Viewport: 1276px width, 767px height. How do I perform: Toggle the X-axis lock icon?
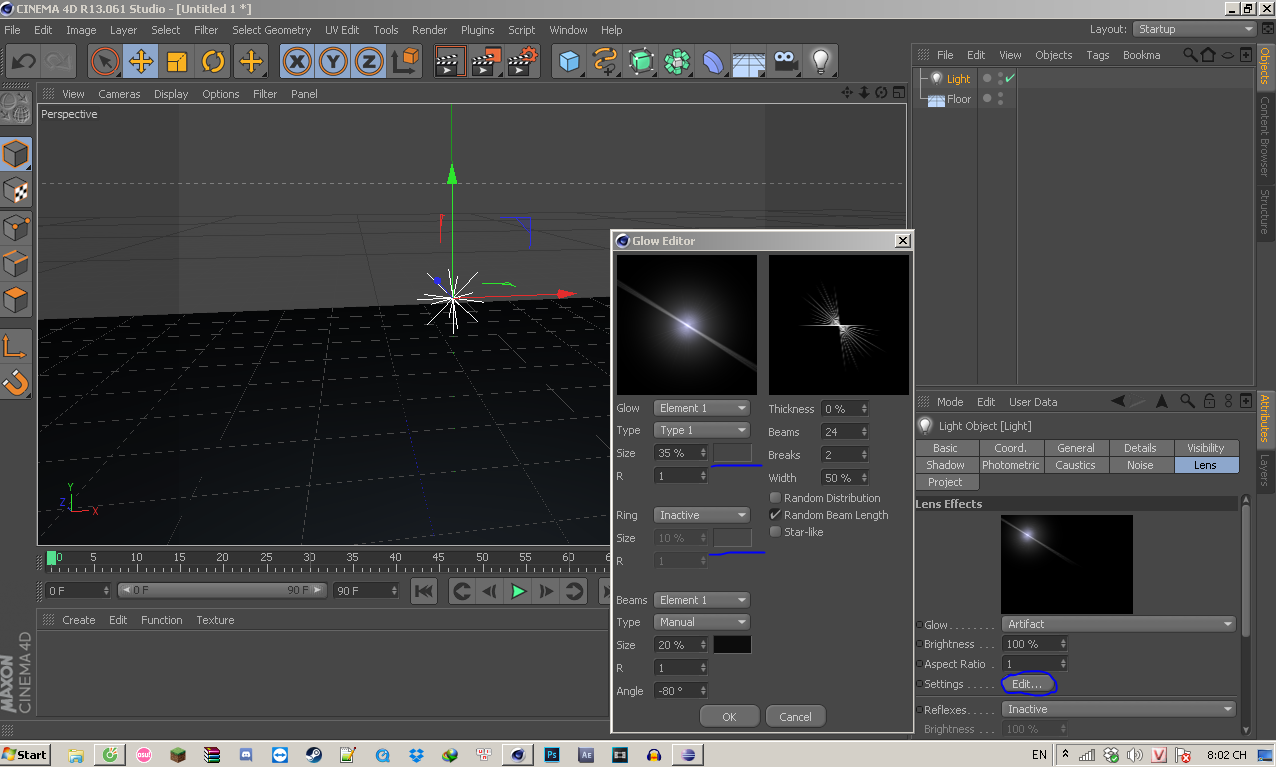[x=296, y=62]
